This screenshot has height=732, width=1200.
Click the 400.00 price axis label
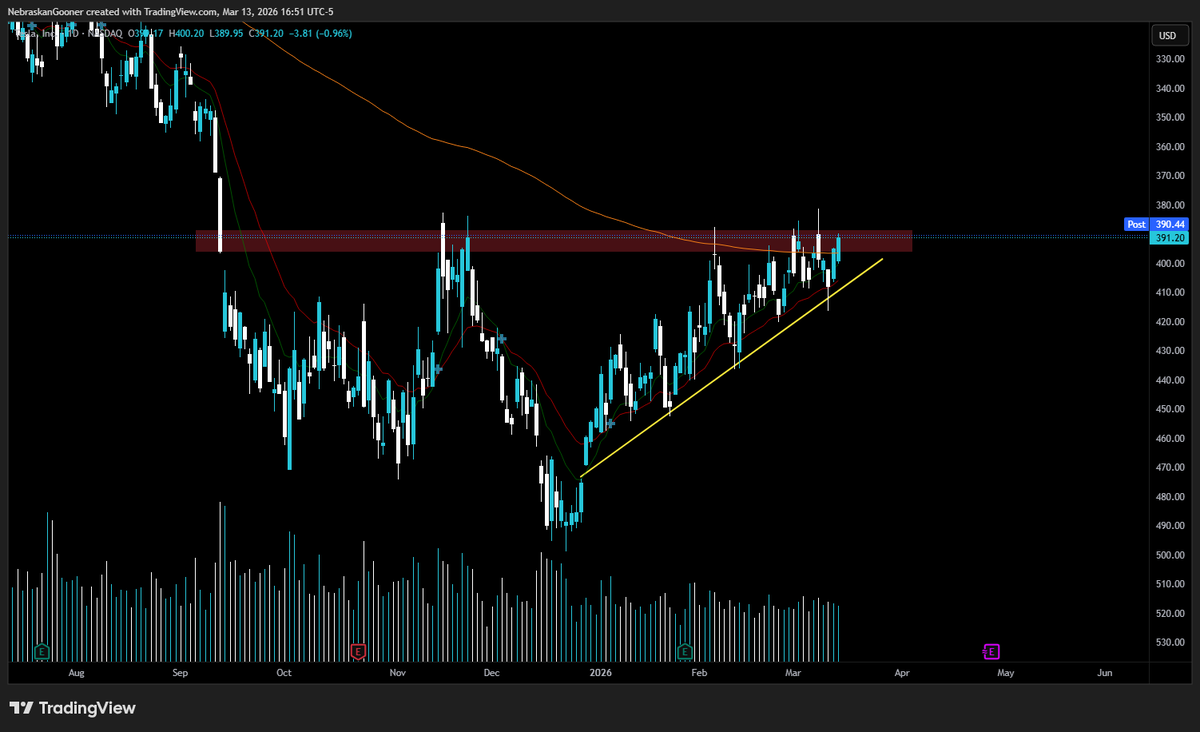[x=1169, y=264]
